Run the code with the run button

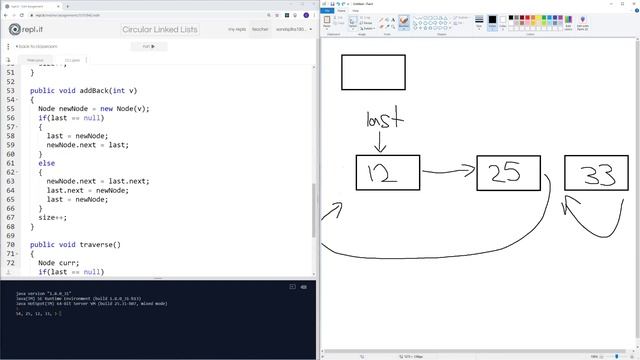[149, 46]
